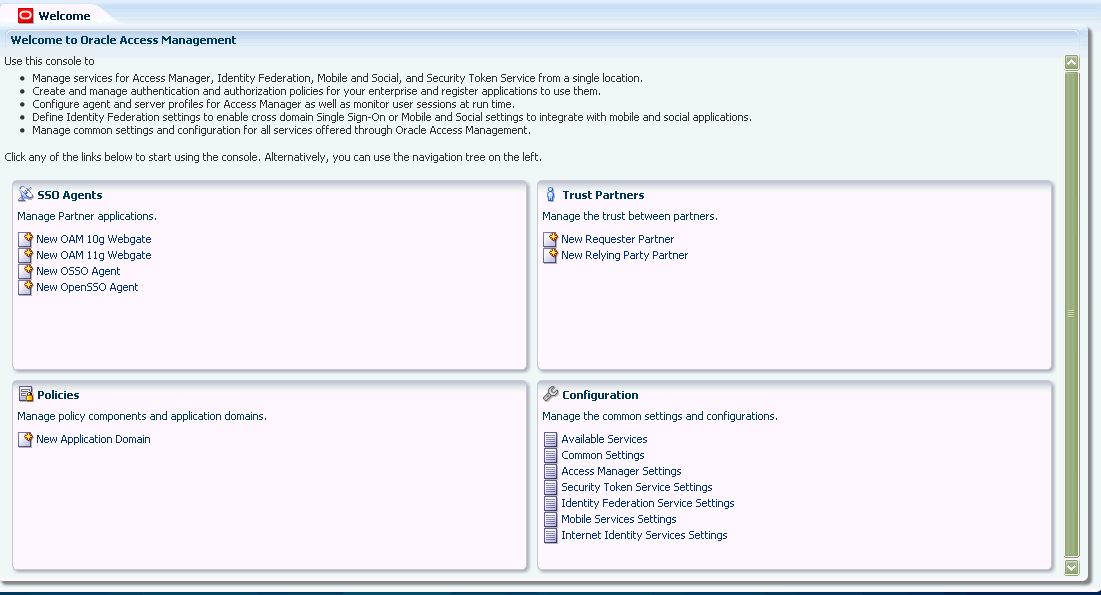Viewport: 1101px width, 595px height.
Task: Open the Security Token Service Settings link
Action: coord(636,488)
